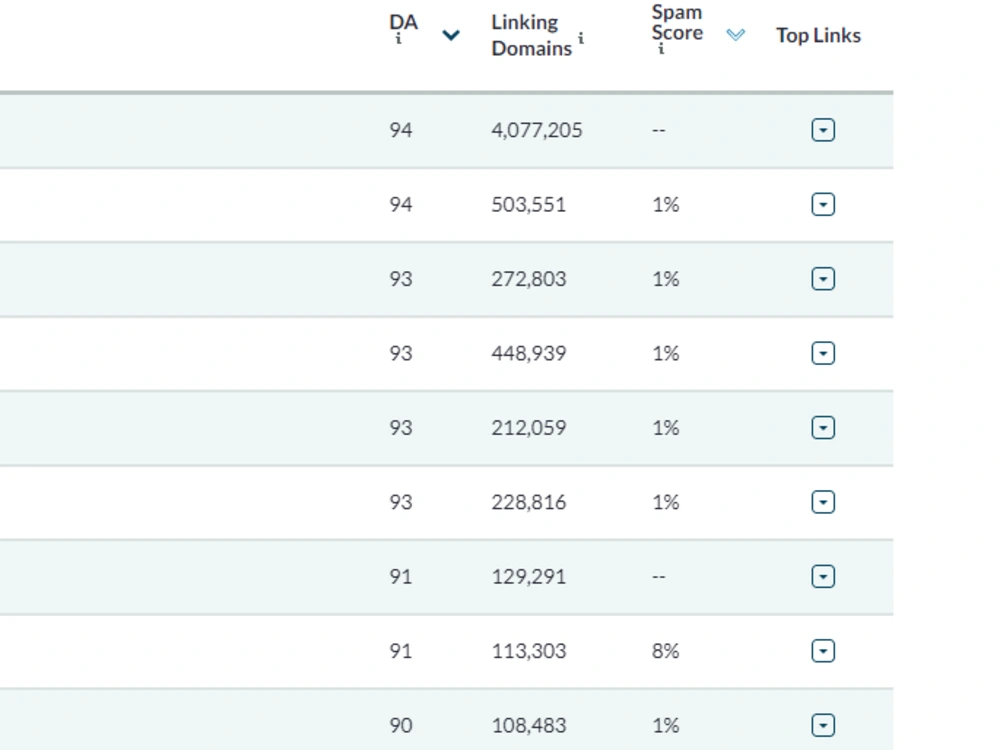
Task: Click the DA 90 cell
Action: click(x=401, y=725)
